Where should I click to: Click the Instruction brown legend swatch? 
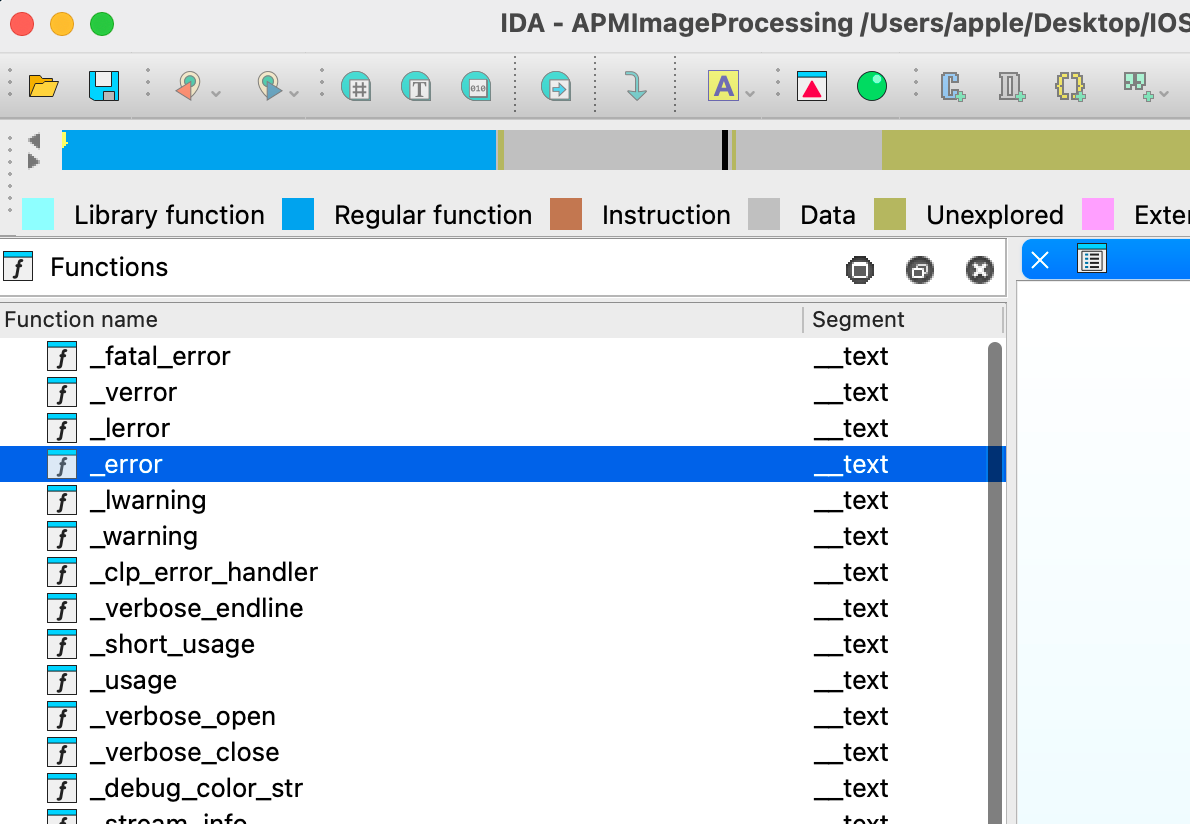tap(565, 214)
